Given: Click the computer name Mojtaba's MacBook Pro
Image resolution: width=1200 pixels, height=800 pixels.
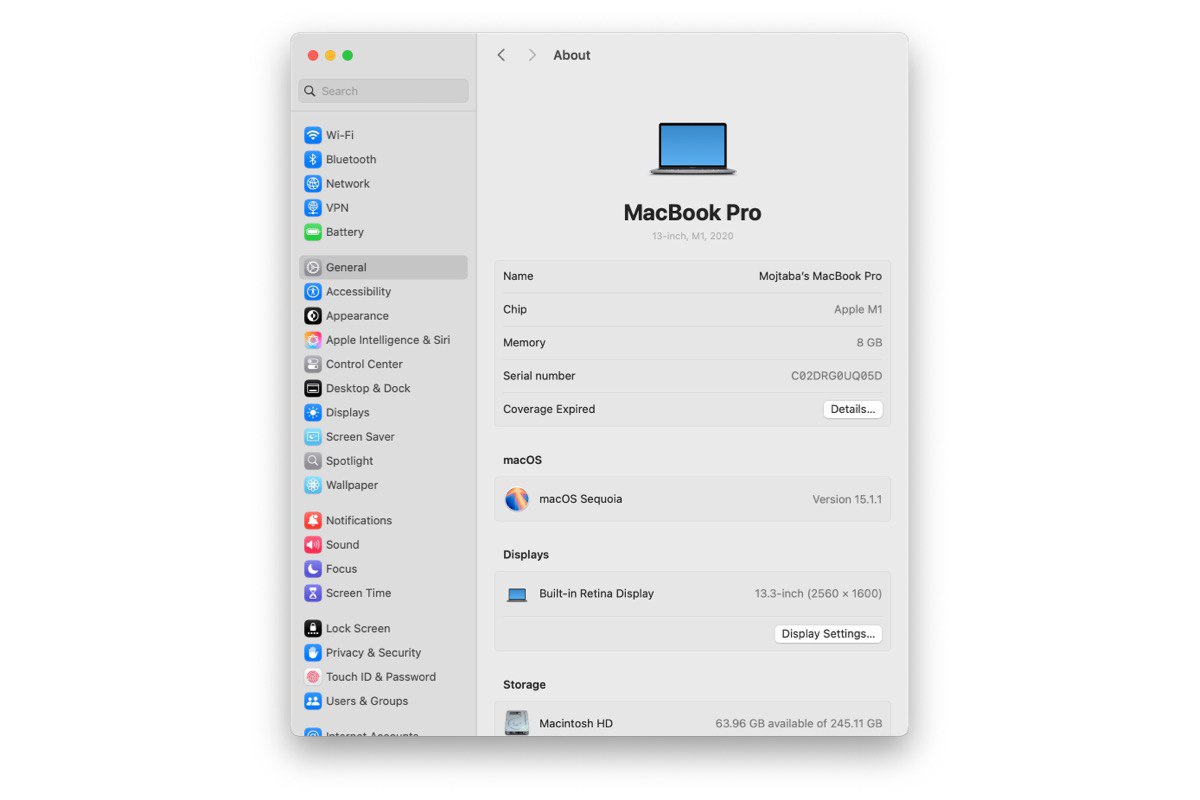Looking at the screenshot, I should 820,276.
